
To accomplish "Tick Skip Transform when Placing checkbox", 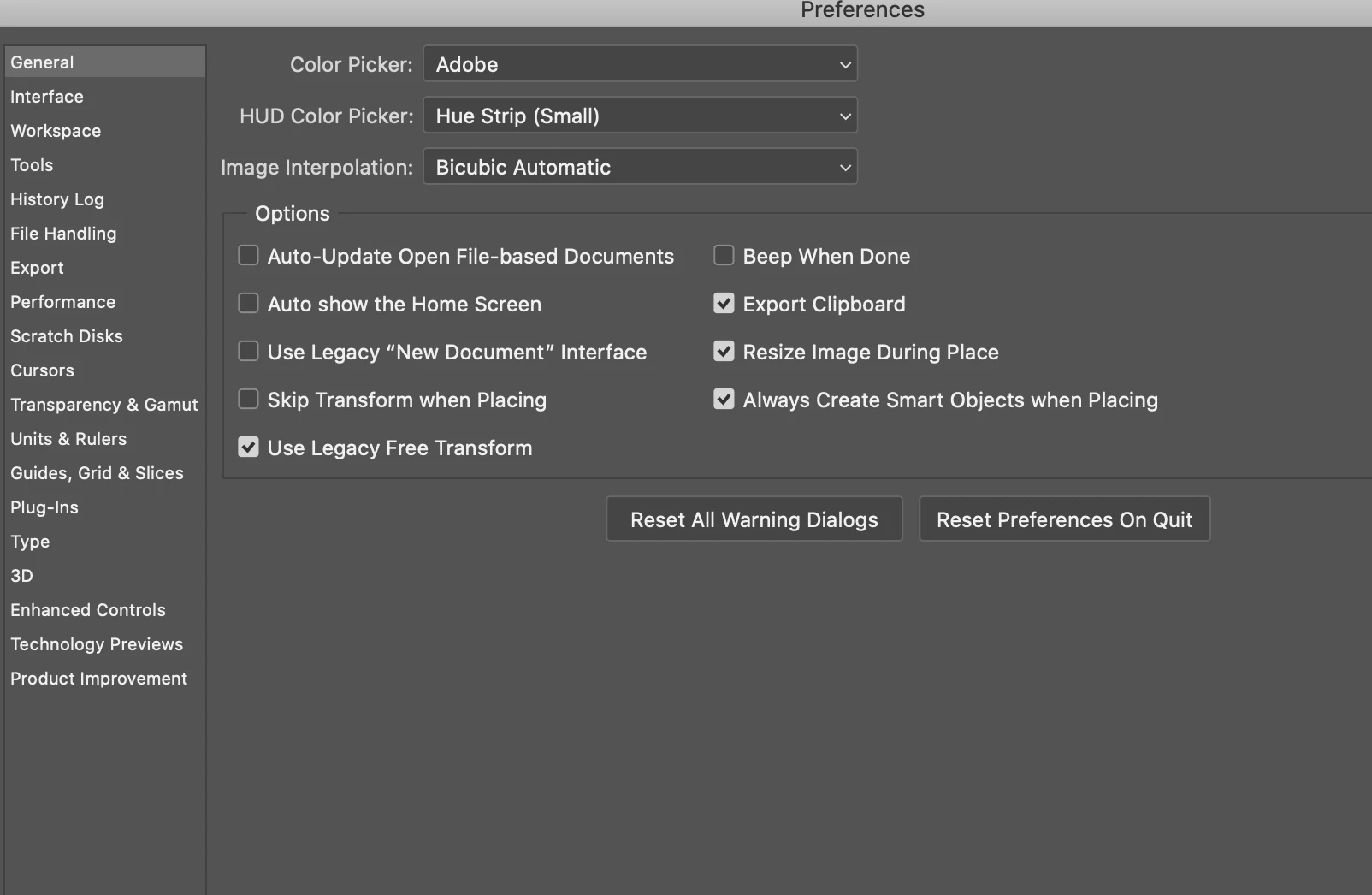I will pos(248,400).
